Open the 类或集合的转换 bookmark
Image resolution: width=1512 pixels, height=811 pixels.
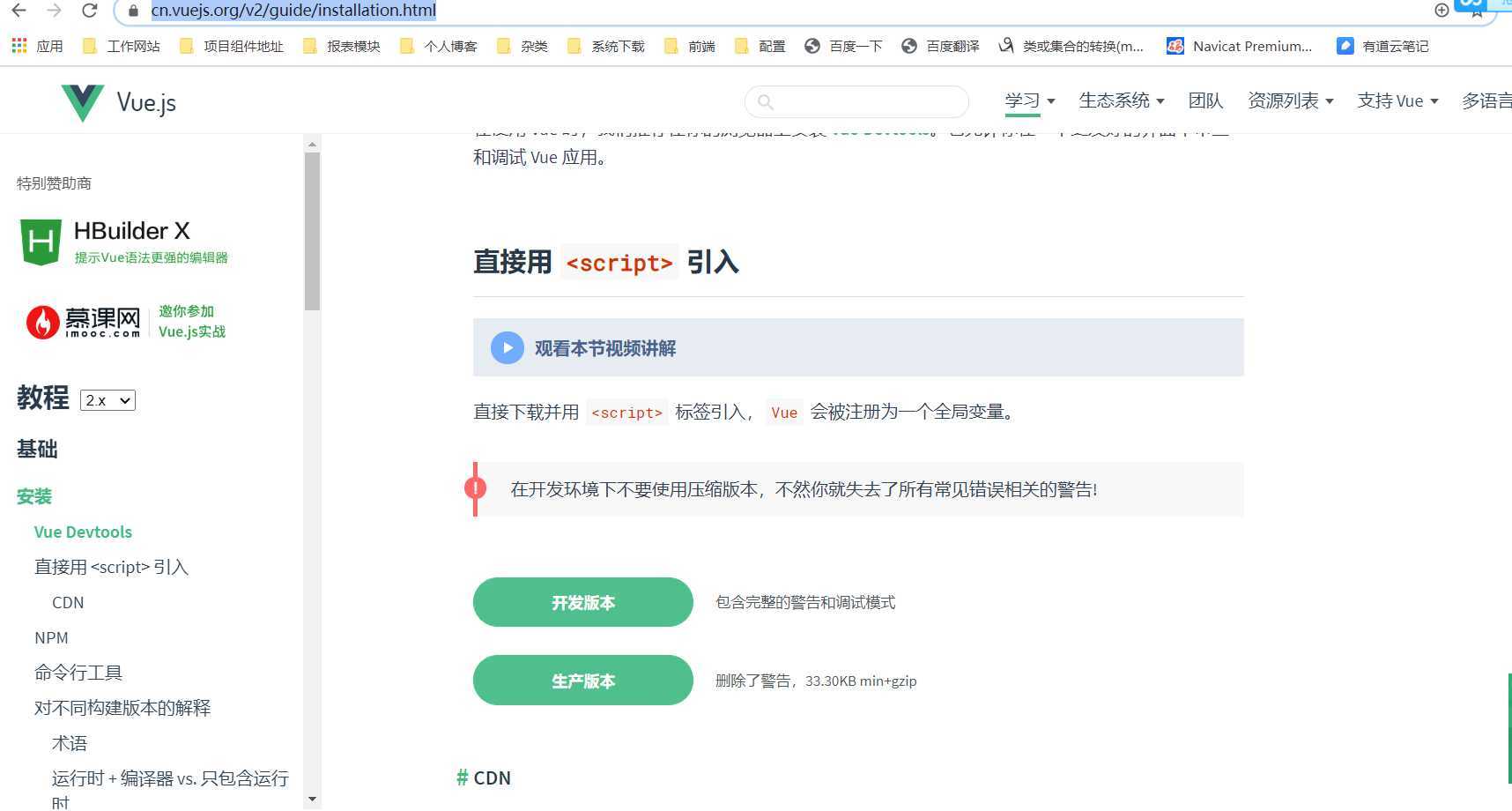[x=1071, y=46]
